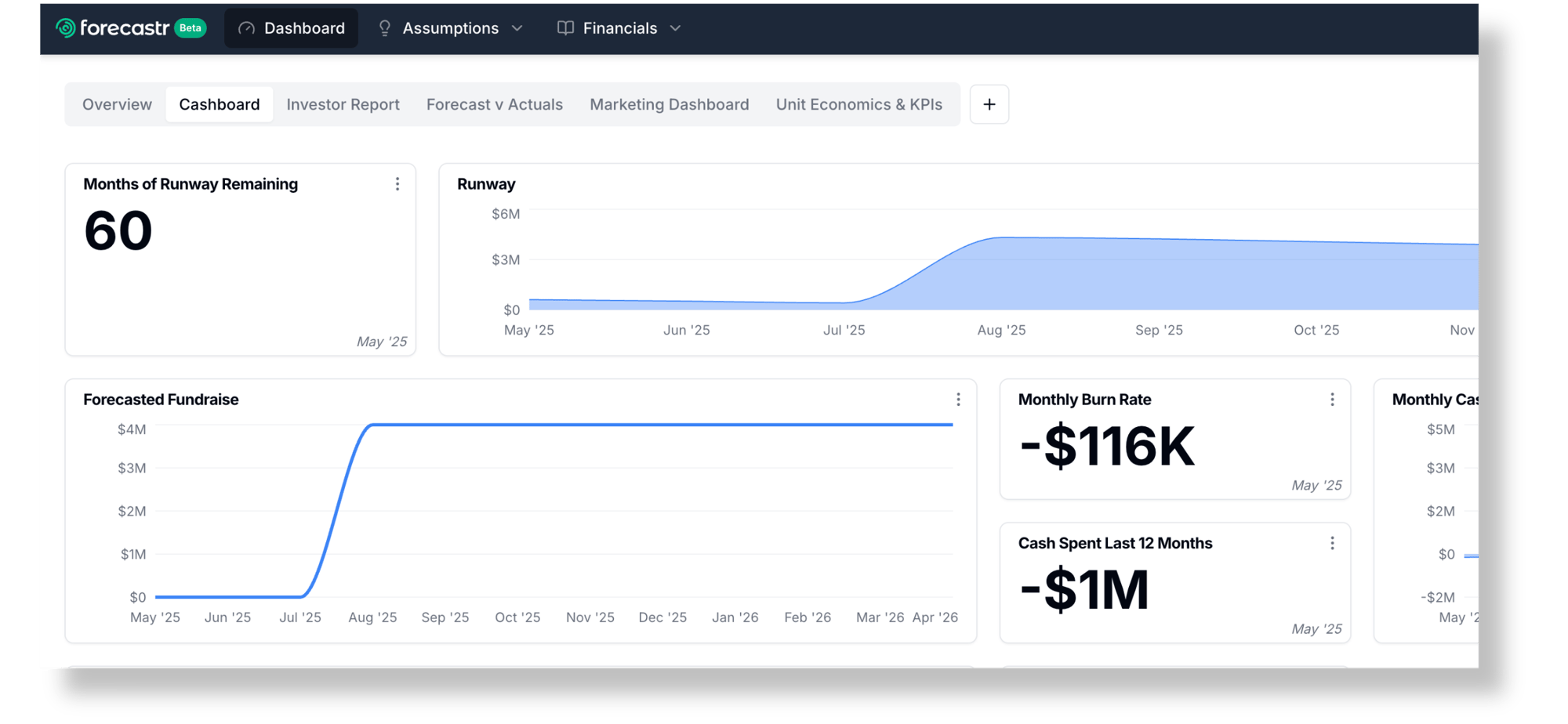The image size is (1568, 724).
Task: Click the -$1M cash spent value
Action: tap(1084, 589)
